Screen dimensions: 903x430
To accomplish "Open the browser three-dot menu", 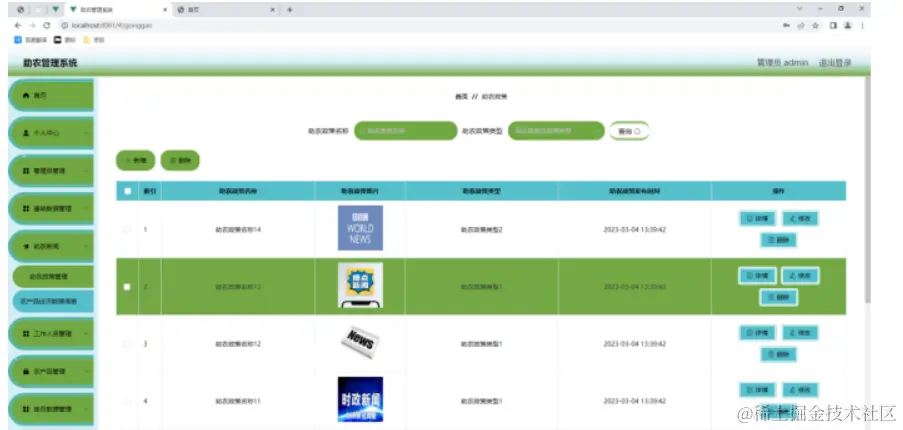I will click(862, 26).
